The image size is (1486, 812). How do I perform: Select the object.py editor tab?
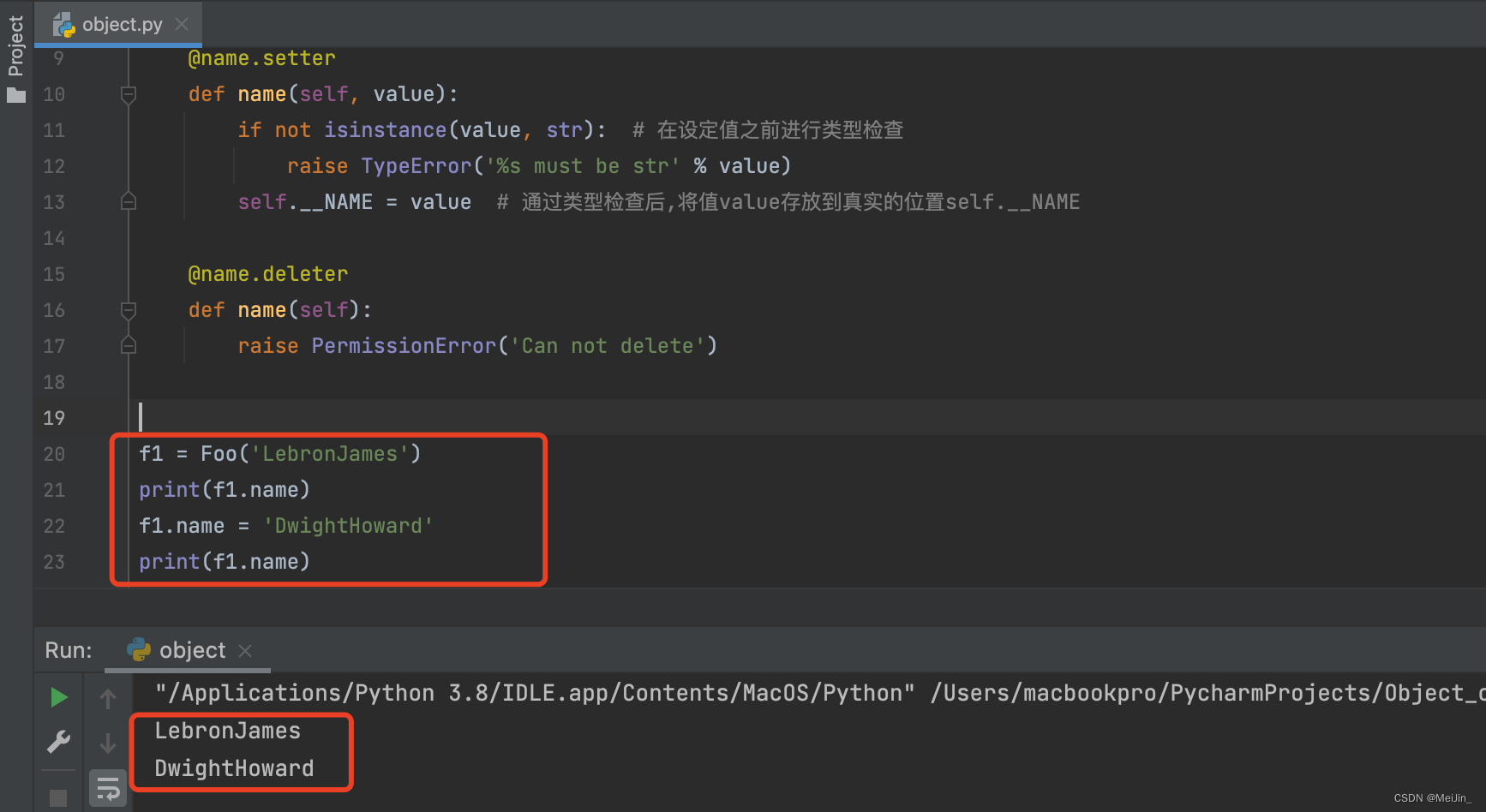(x=118, y=25)
